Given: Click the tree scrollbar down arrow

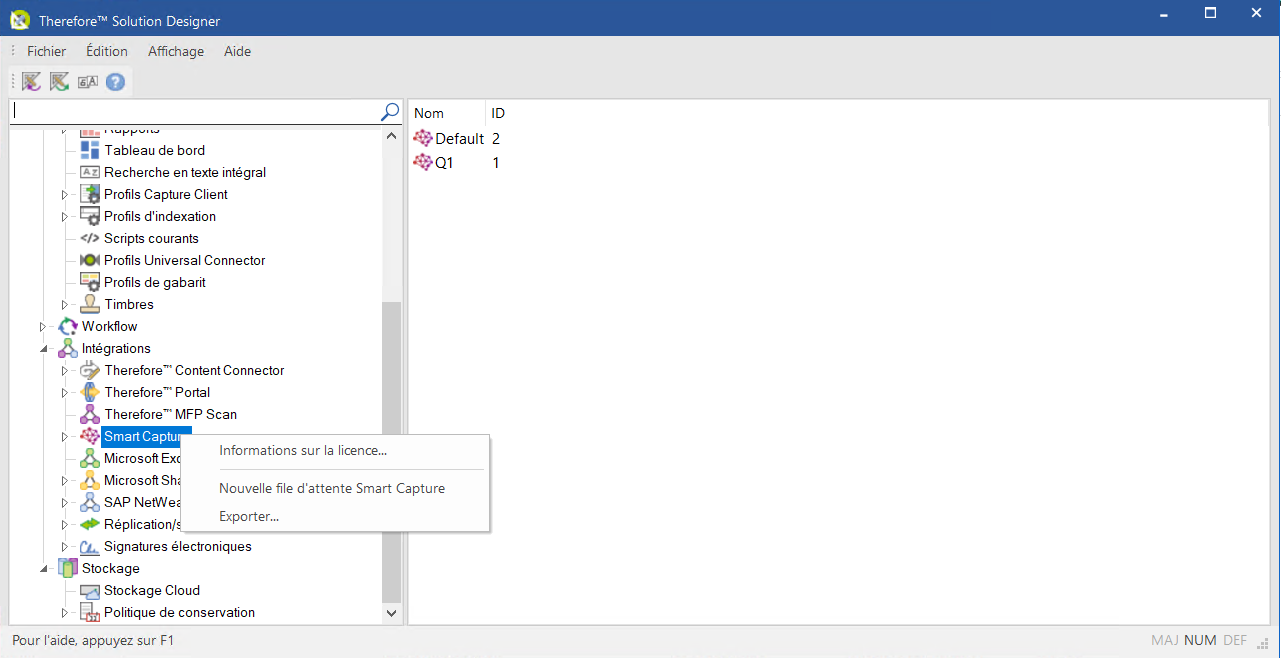Looking at the screenshot, I should 391,613.
